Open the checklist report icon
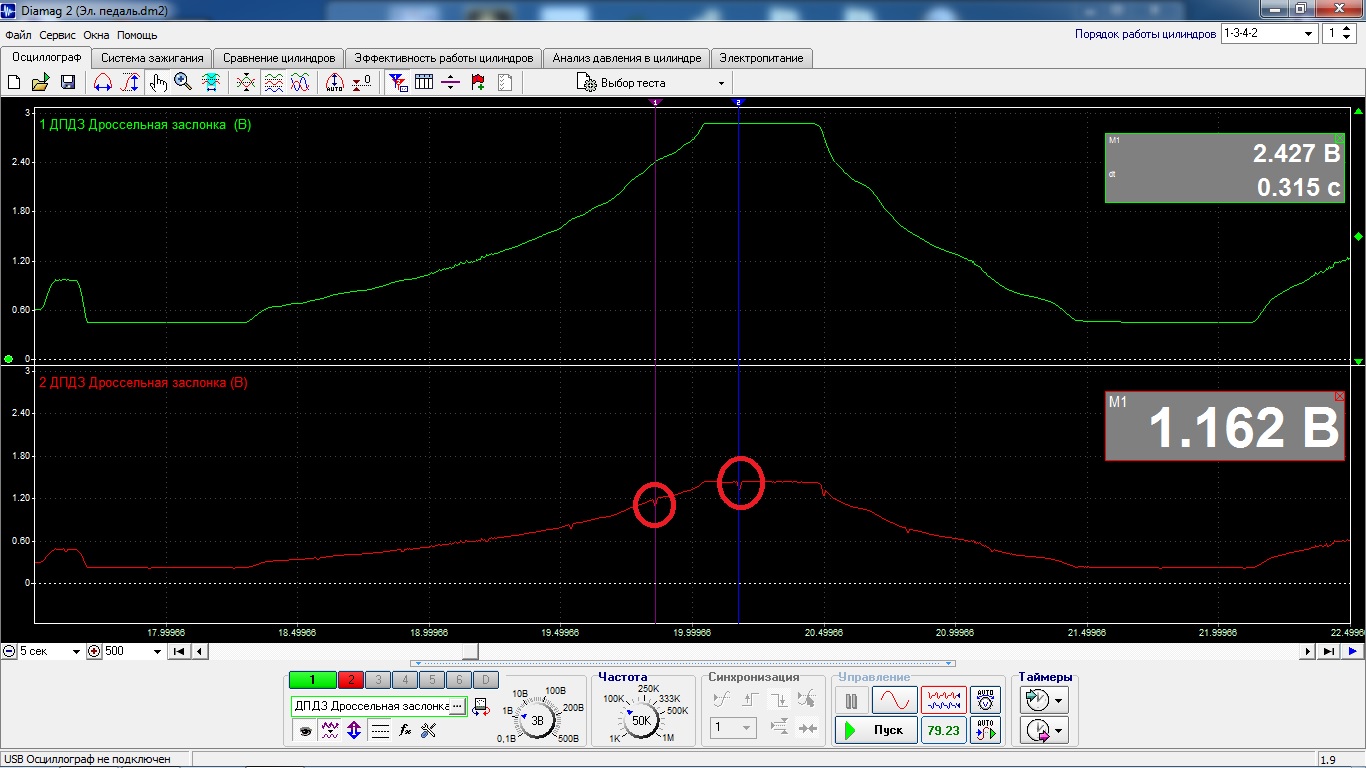 click(505, 83)
